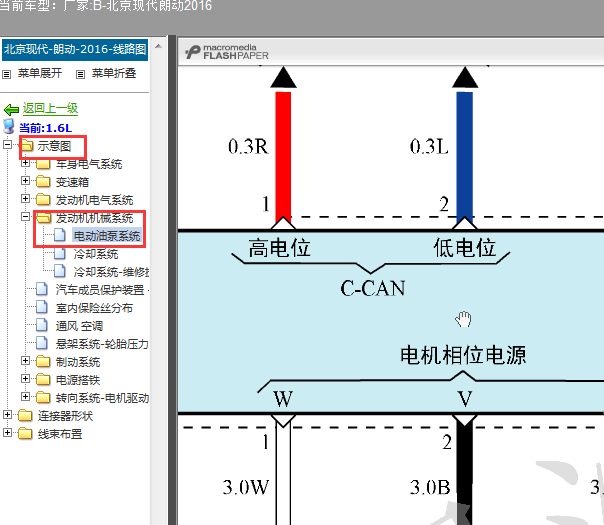604x525 pixels.
Task: Click the 电动油泵系统 document icon
Action: point(60,234)
